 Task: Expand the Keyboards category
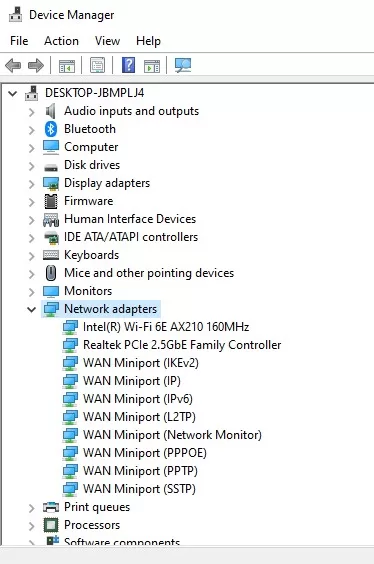(x=32, y=256)
